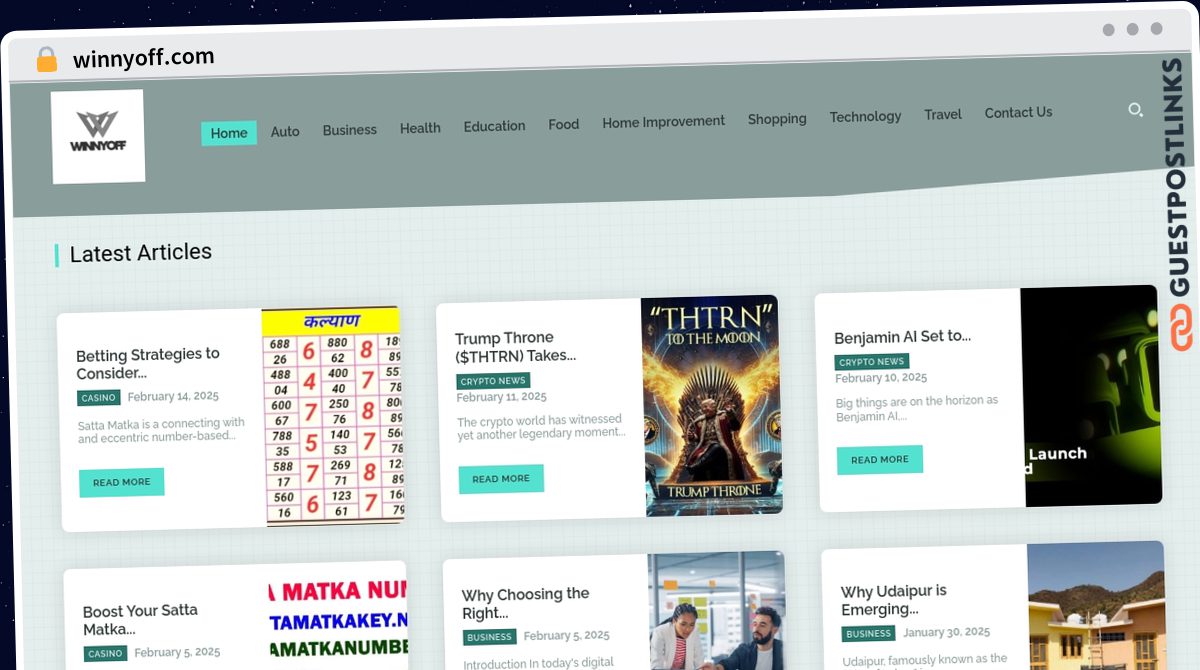The height and width of the screenshot is (670, 1200).
Task: Click the Crypto News tag on Trump Throne
Action: (493, 381)
